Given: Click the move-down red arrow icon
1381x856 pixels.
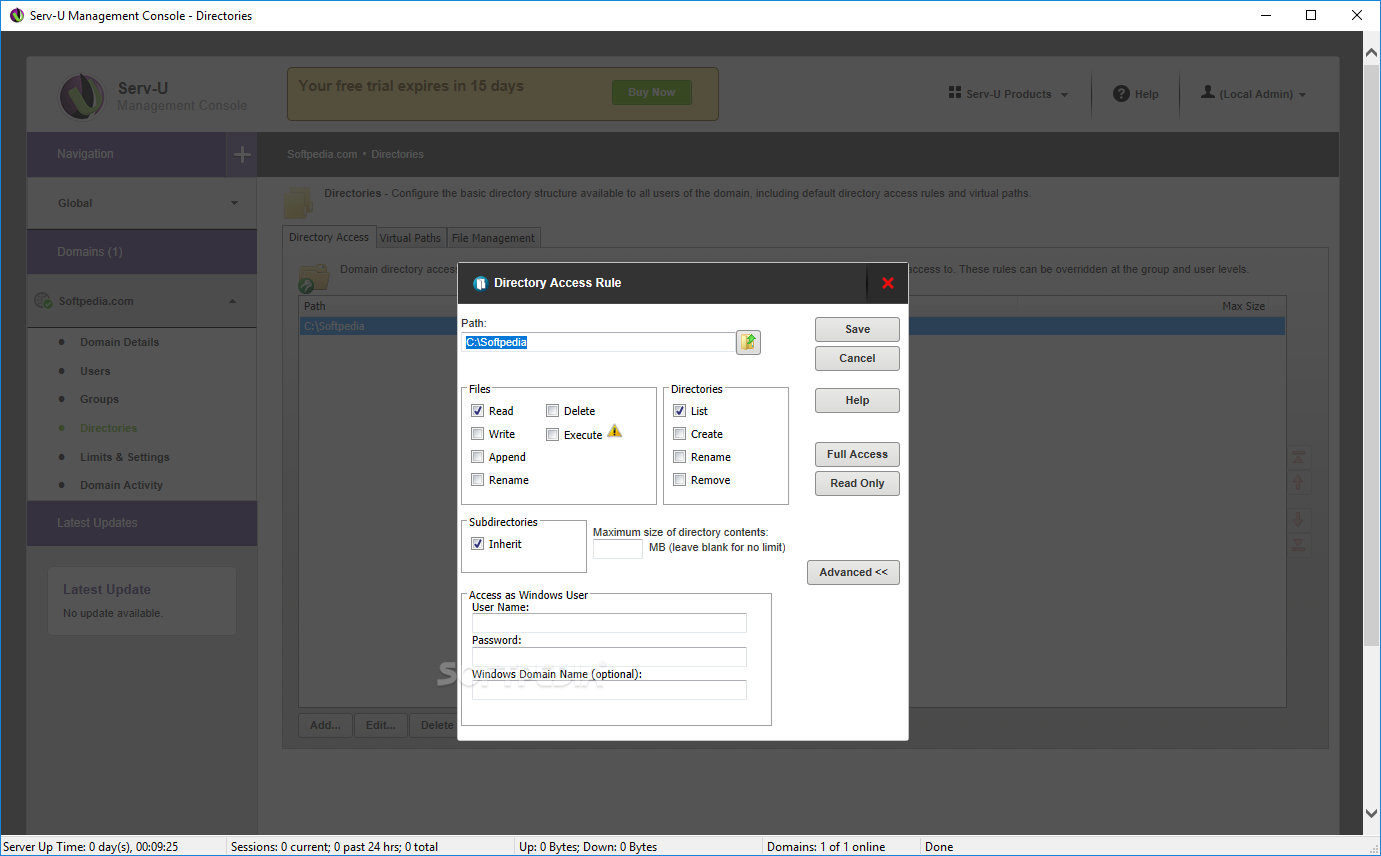Looking at the screenshot, I should [1299, 520].
